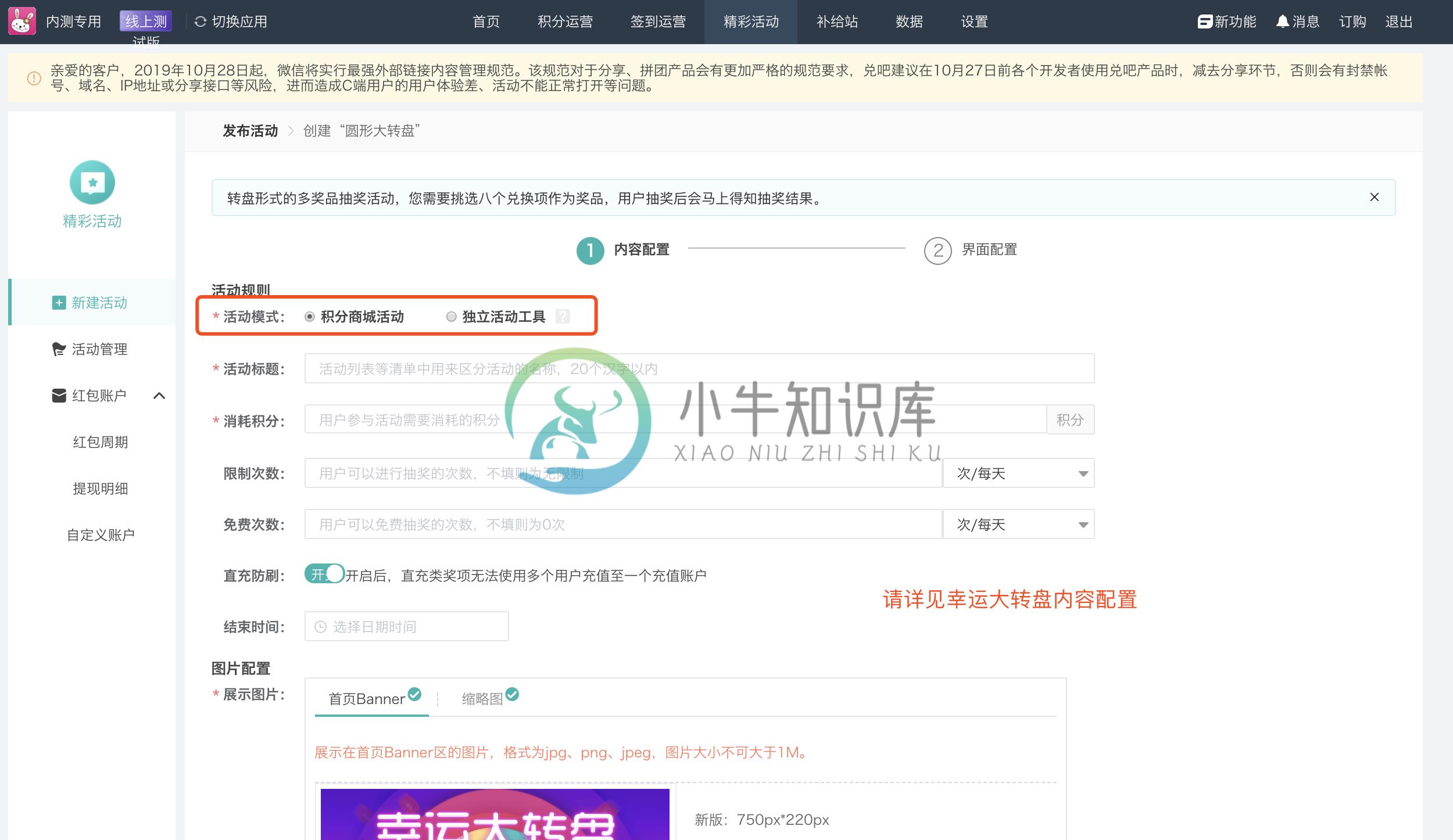This screenshot has width=1453, height=840.
Task: Click step 2 界面配置 circle
Action: coord(938,250)
